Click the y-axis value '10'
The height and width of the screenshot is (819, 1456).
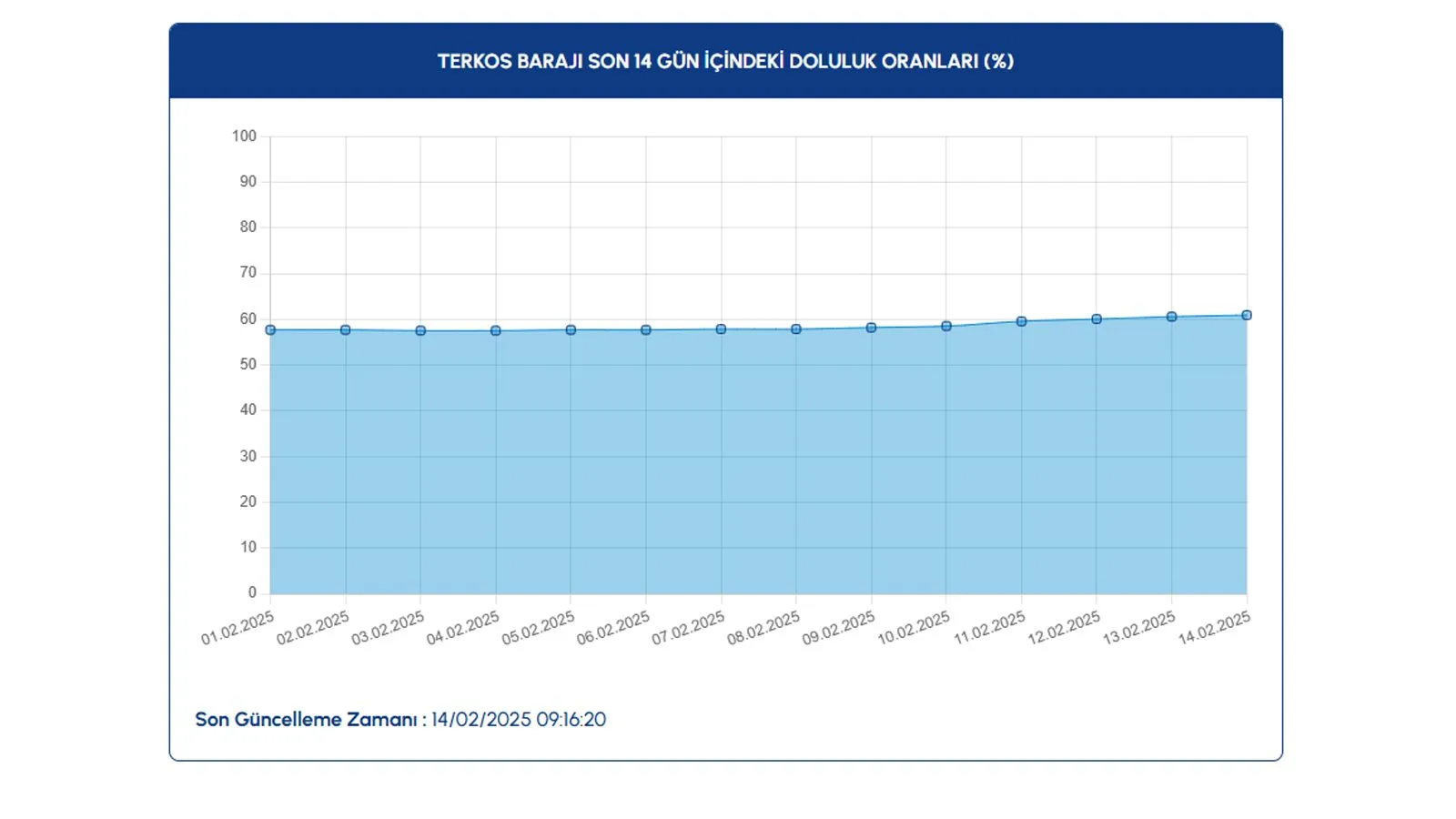pos(248,548)
